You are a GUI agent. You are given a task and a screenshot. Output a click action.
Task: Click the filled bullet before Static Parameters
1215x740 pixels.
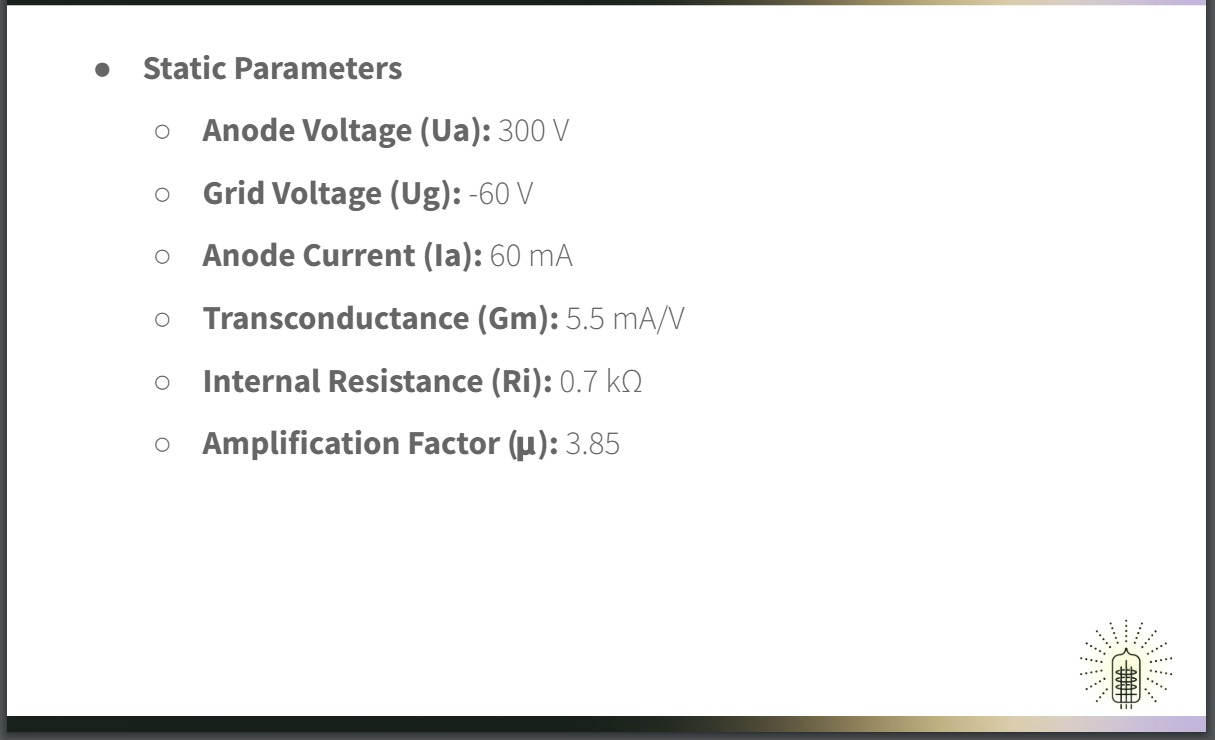tap(101, 70)
